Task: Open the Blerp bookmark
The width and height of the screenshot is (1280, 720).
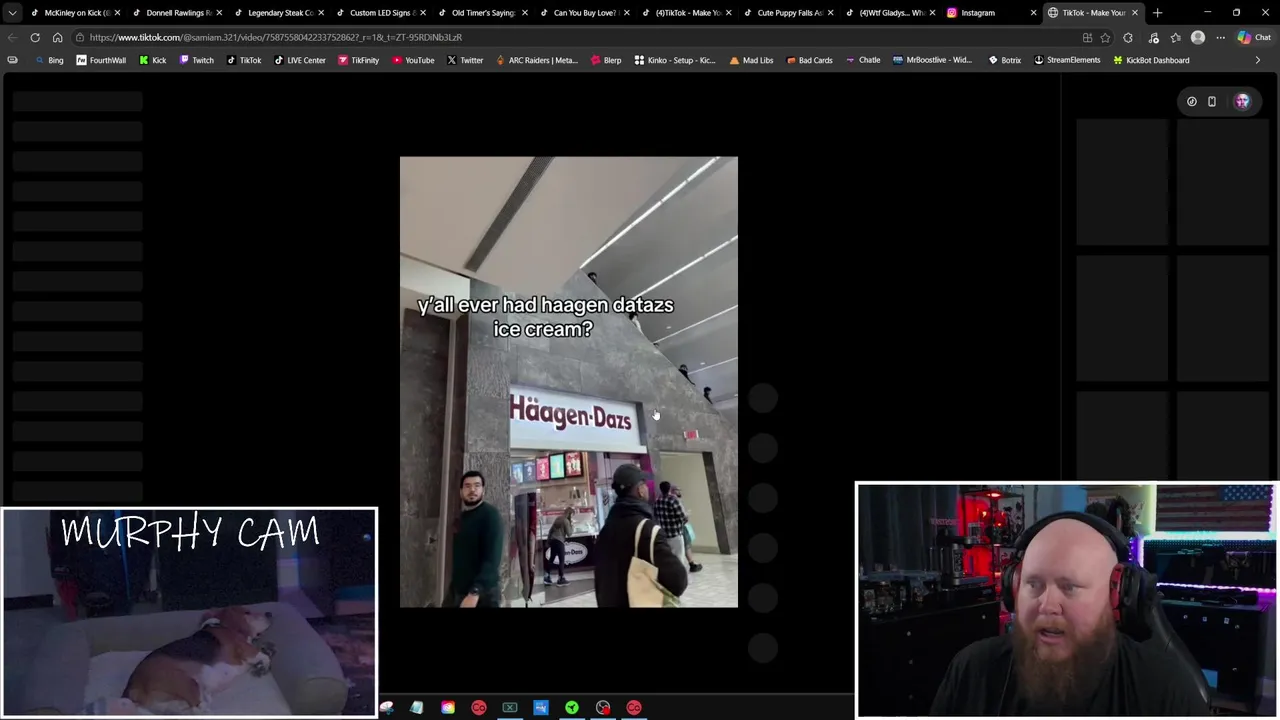Action: tap(606, 60)
